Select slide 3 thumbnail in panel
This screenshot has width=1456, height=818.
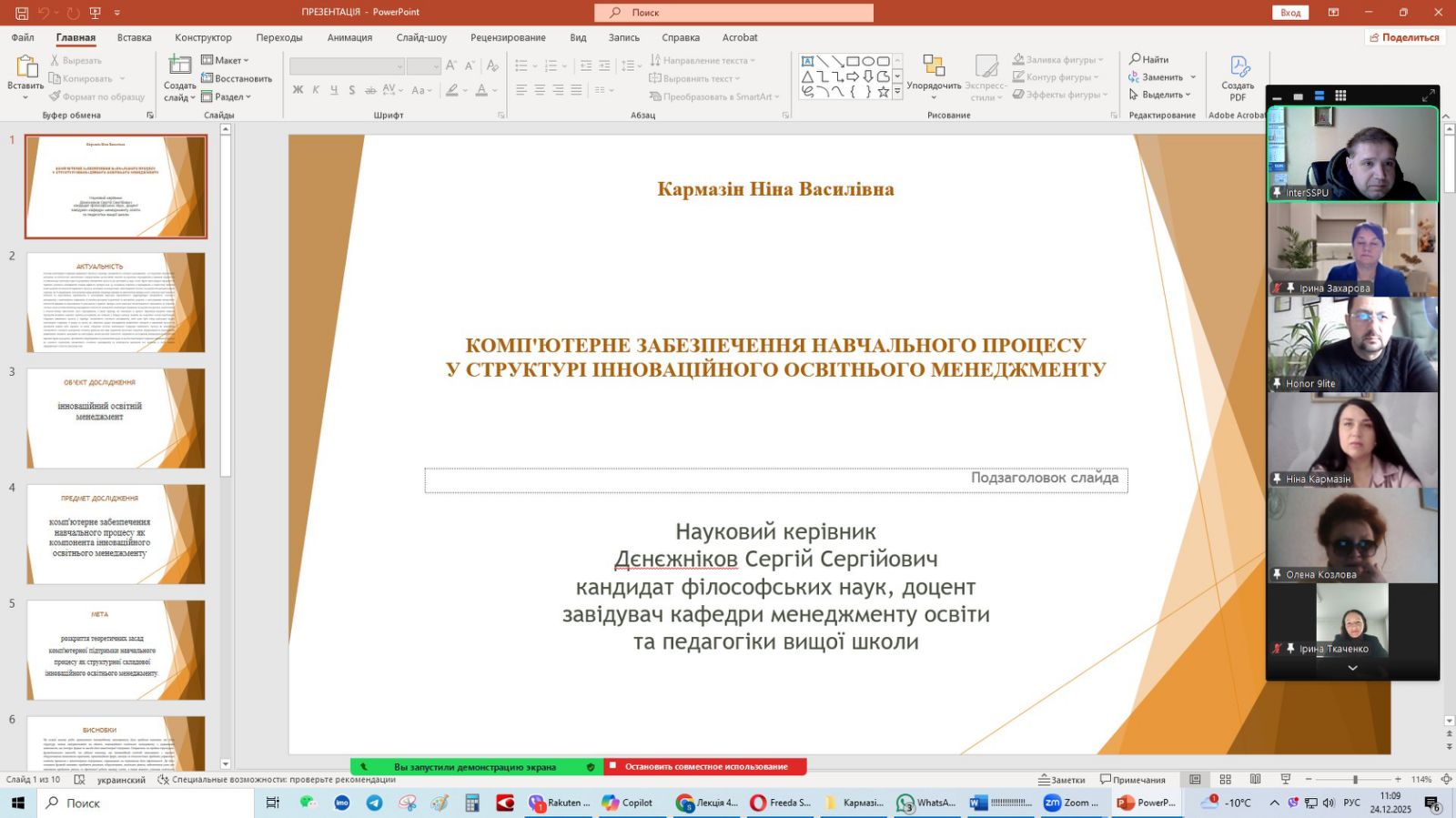116,418
